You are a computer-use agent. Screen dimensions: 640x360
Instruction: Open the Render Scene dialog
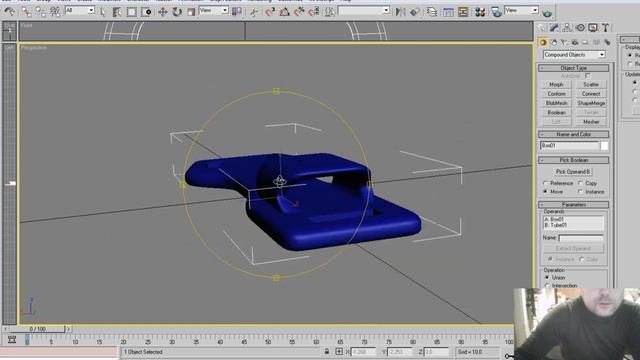[x=496, y=12]
